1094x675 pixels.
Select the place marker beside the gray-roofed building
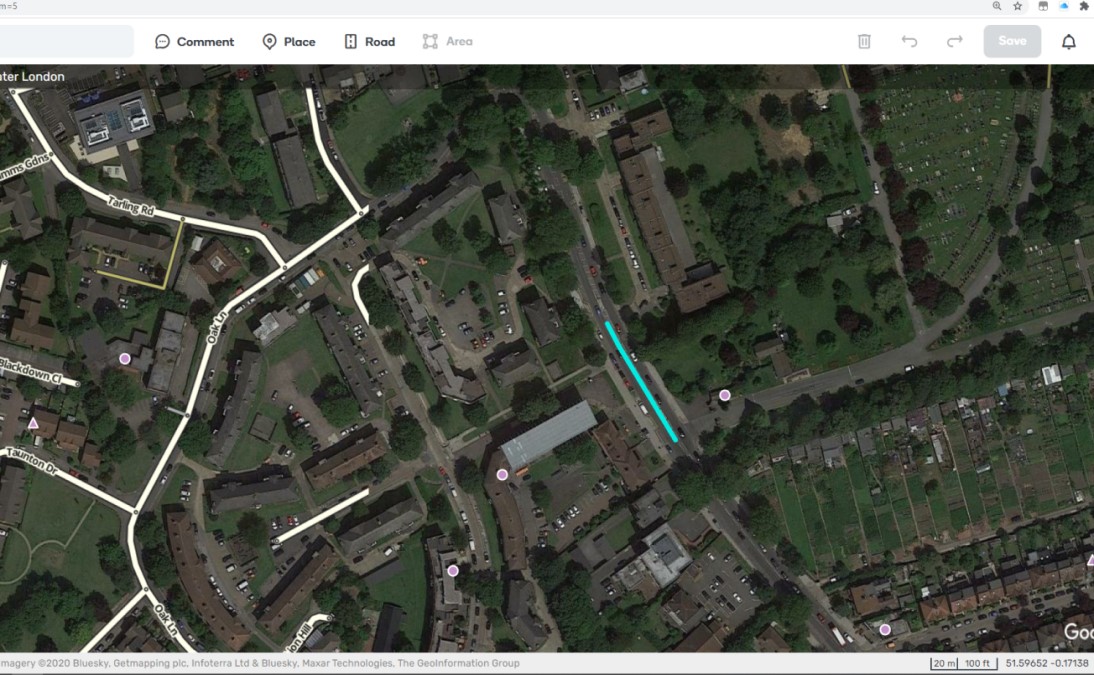click(502, 475)
